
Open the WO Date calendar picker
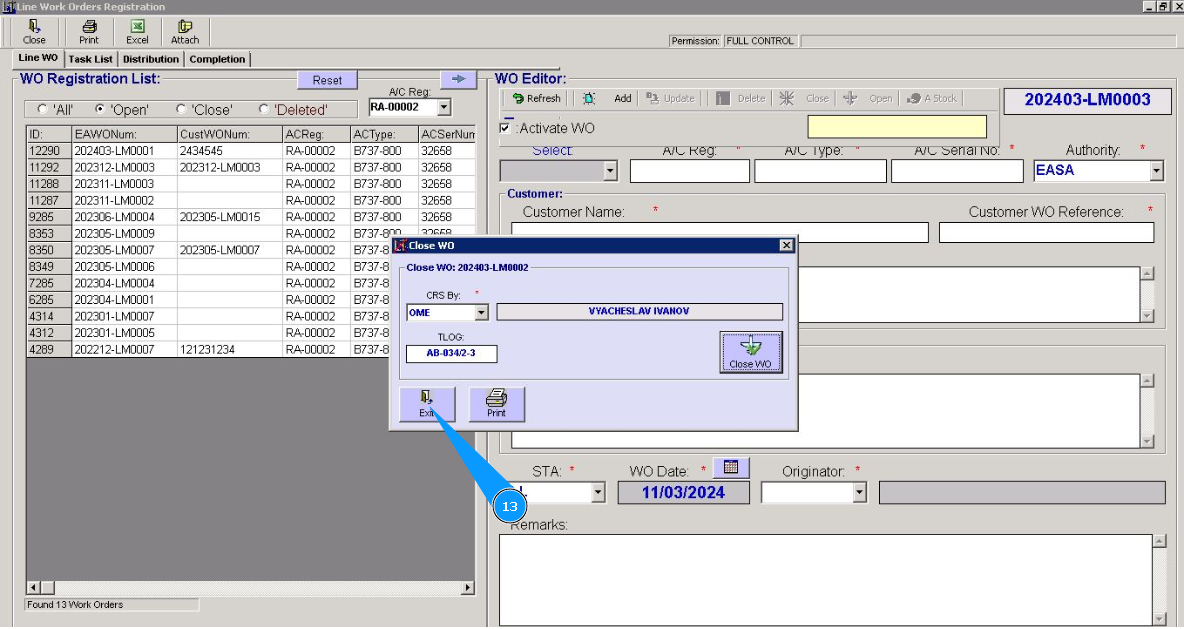[x=731, y=467]
